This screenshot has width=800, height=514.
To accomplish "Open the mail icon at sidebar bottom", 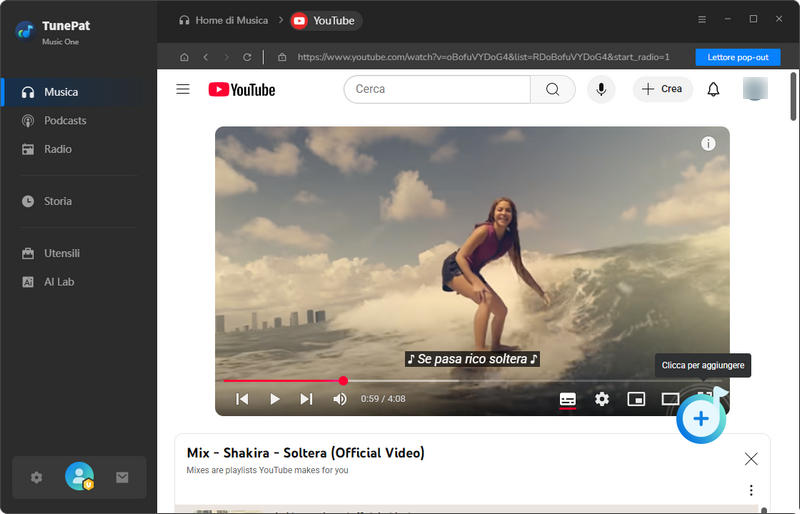I will pyautogui.click(x=122, y=477).
